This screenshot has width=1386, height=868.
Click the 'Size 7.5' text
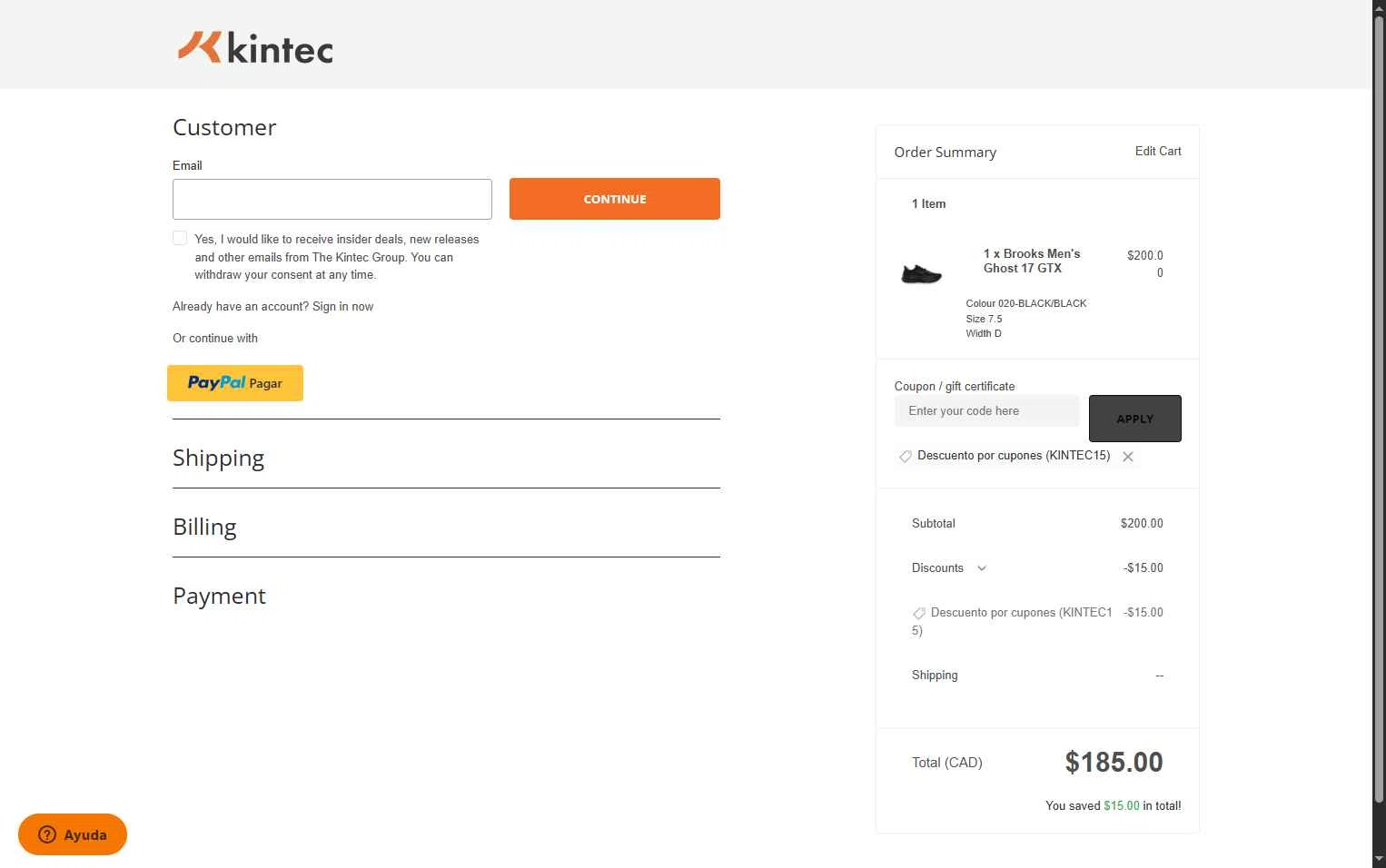[x=984, y=319]
